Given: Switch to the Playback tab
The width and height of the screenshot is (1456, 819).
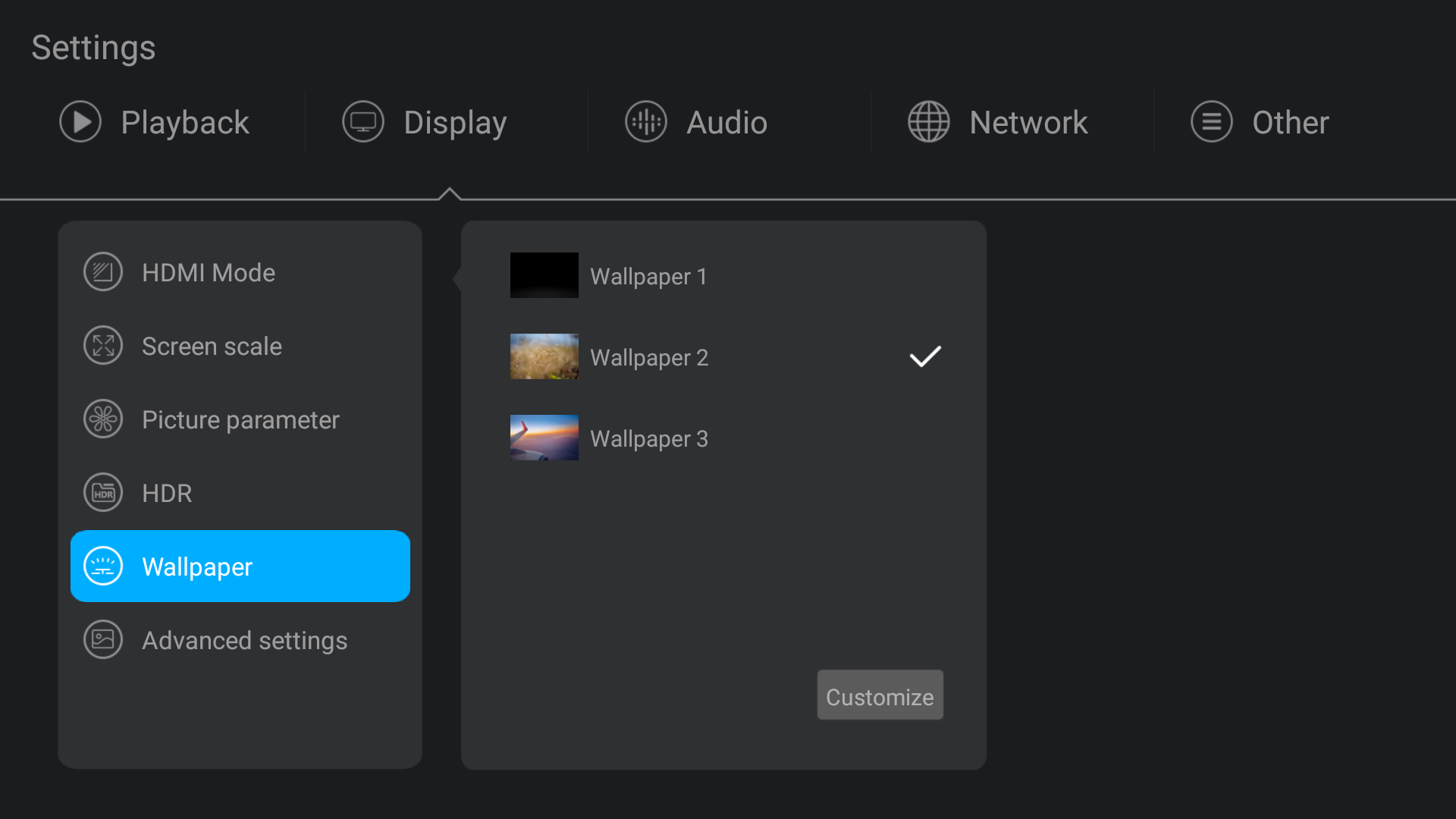Looking at the screenshot, I should pos(155,121).
